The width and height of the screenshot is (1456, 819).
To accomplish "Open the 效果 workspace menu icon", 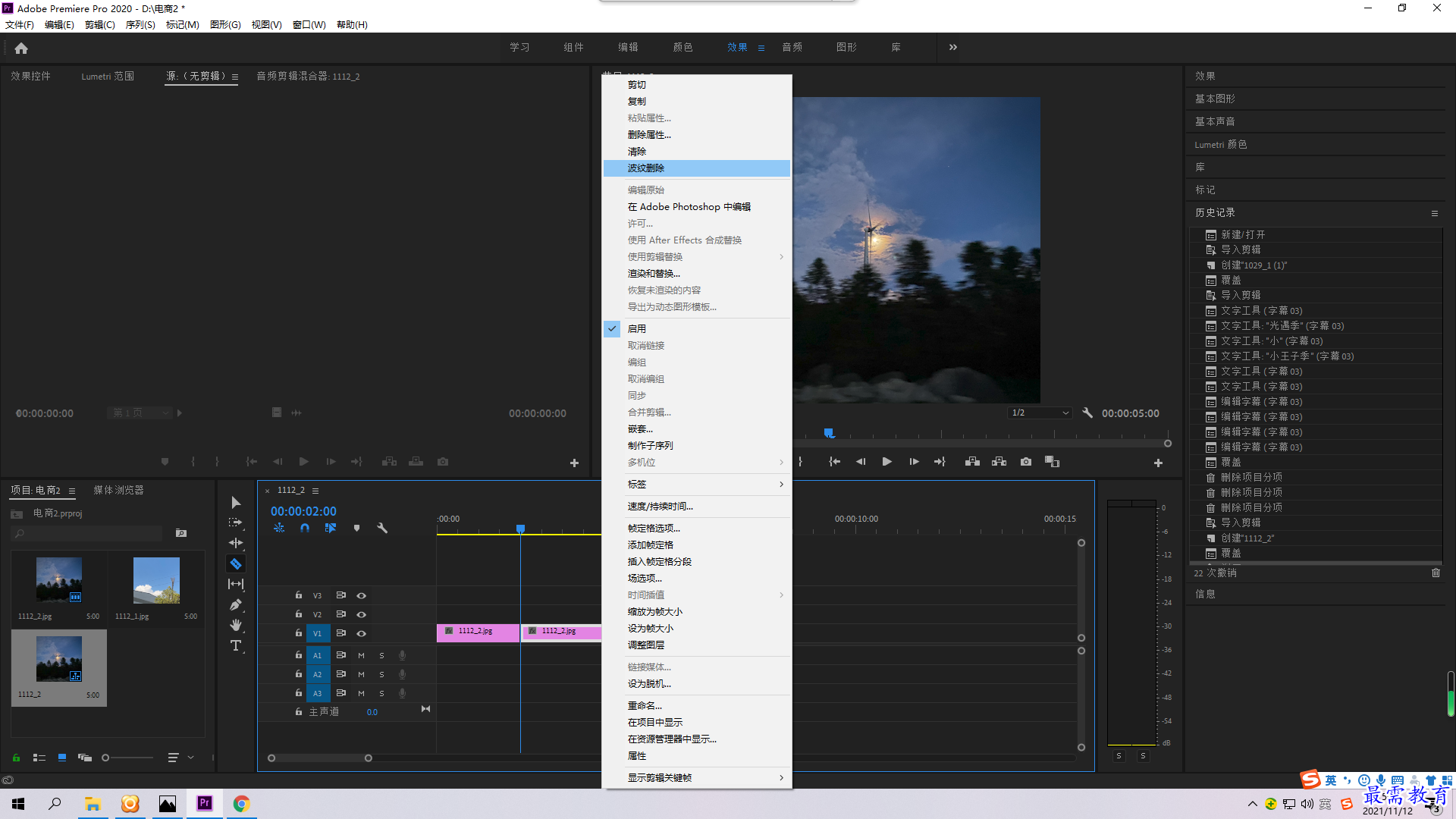I will (x=761, y=48).
